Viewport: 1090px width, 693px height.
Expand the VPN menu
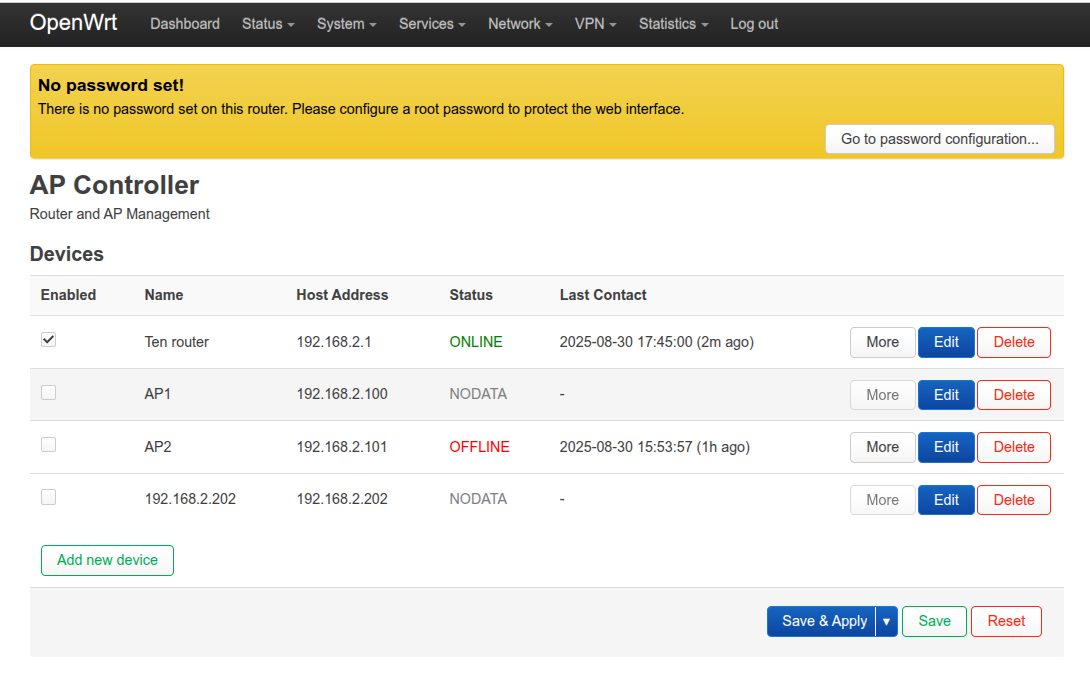coord(596,24)
